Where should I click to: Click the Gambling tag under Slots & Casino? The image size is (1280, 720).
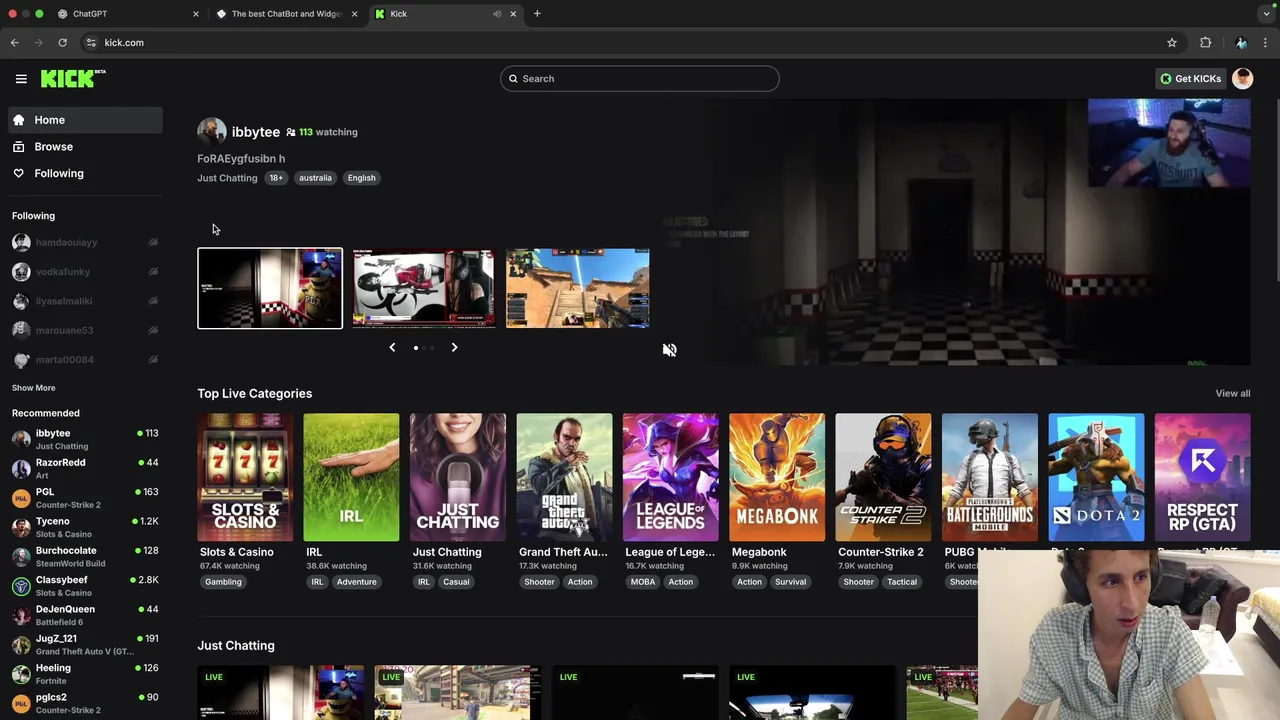[223, 582]
